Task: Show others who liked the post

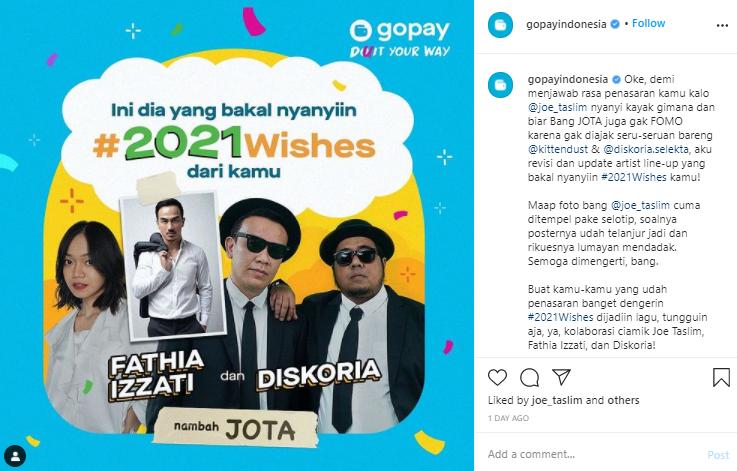Action: click(x=622, y=400)
